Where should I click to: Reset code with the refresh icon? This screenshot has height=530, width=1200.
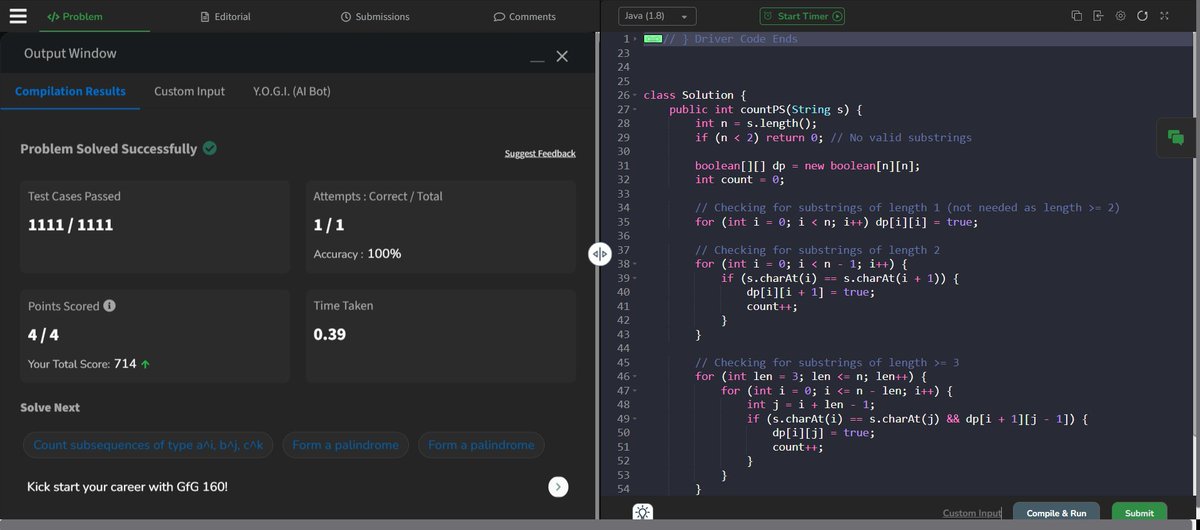coord(1142,16)
